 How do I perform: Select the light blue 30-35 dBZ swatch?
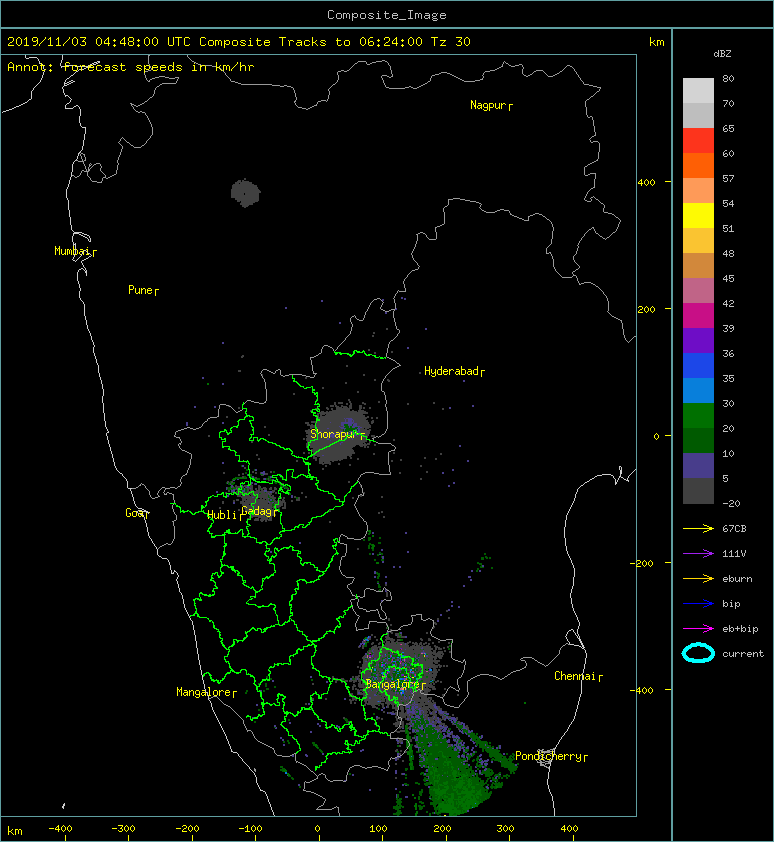698,390
